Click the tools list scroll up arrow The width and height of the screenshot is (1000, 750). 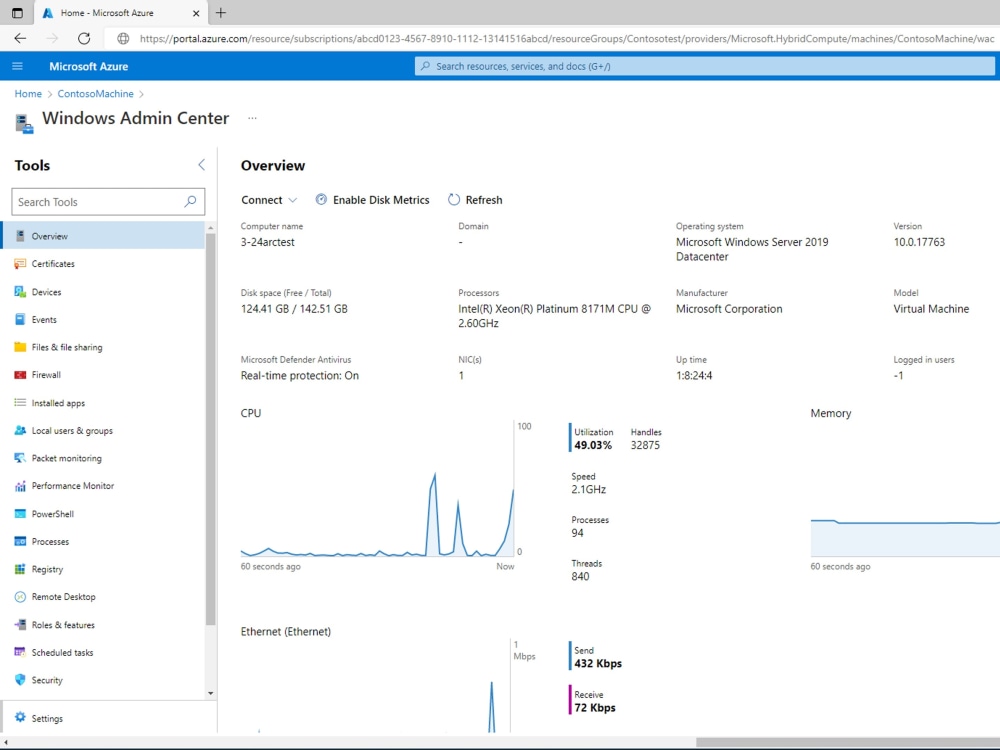[210, 228]
